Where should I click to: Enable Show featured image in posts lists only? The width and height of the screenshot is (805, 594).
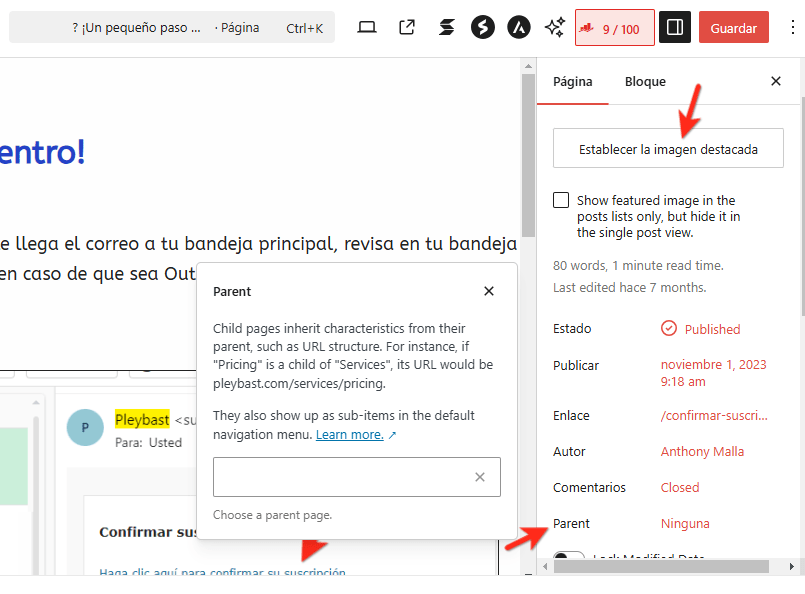[x=561, y=200]
